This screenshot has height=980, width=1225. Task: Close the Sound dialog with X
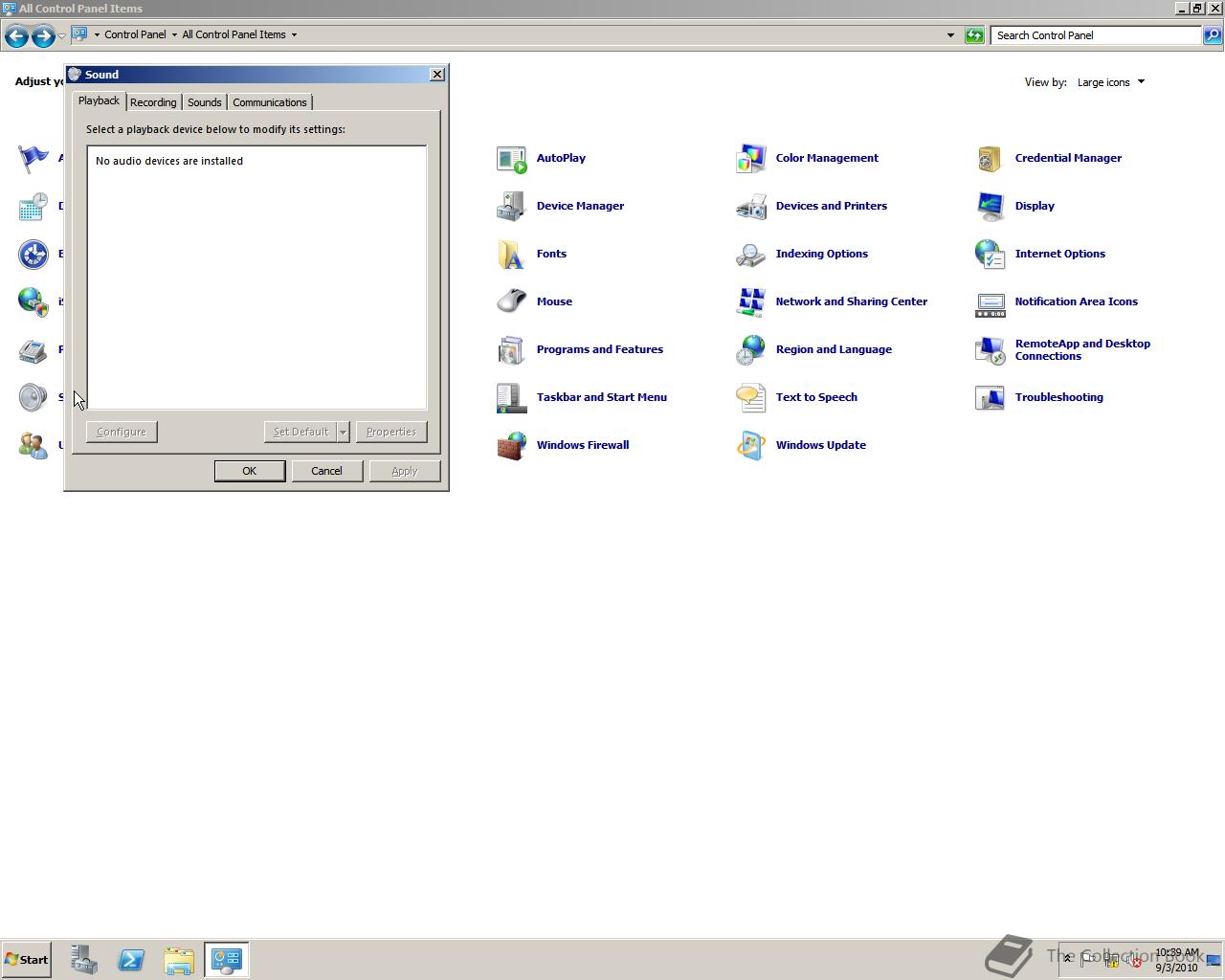(x=437, y=75)
